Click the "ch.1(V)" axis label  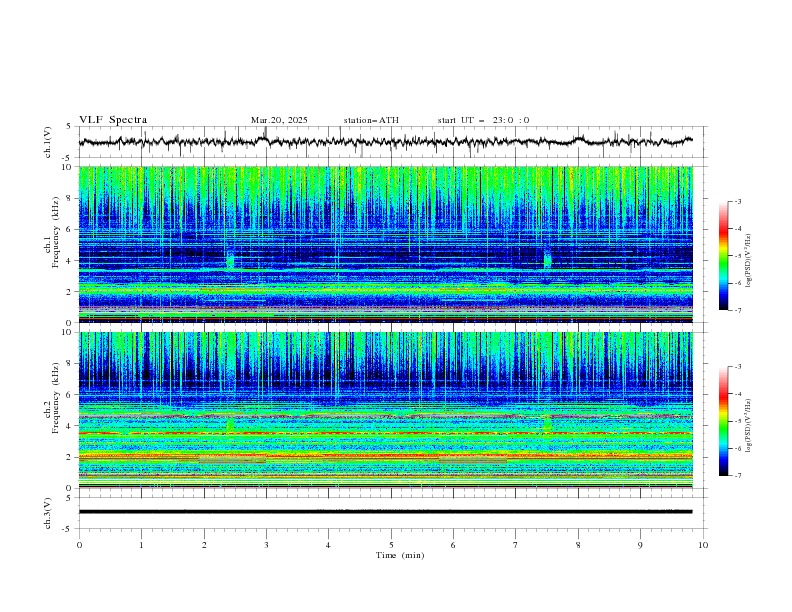[x=48, y=142]
